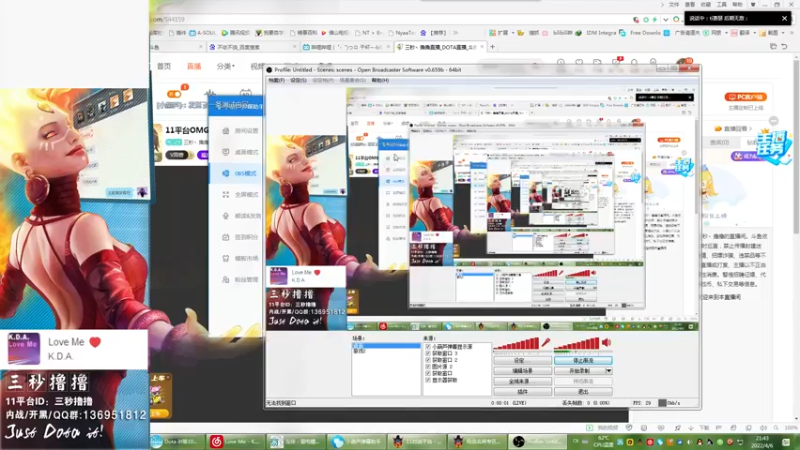The height and width of the screenshot is (450, 800).
Task: Open the 插件 plugins button in OBS
Action: pyautogui.click(x=522, y=392)
